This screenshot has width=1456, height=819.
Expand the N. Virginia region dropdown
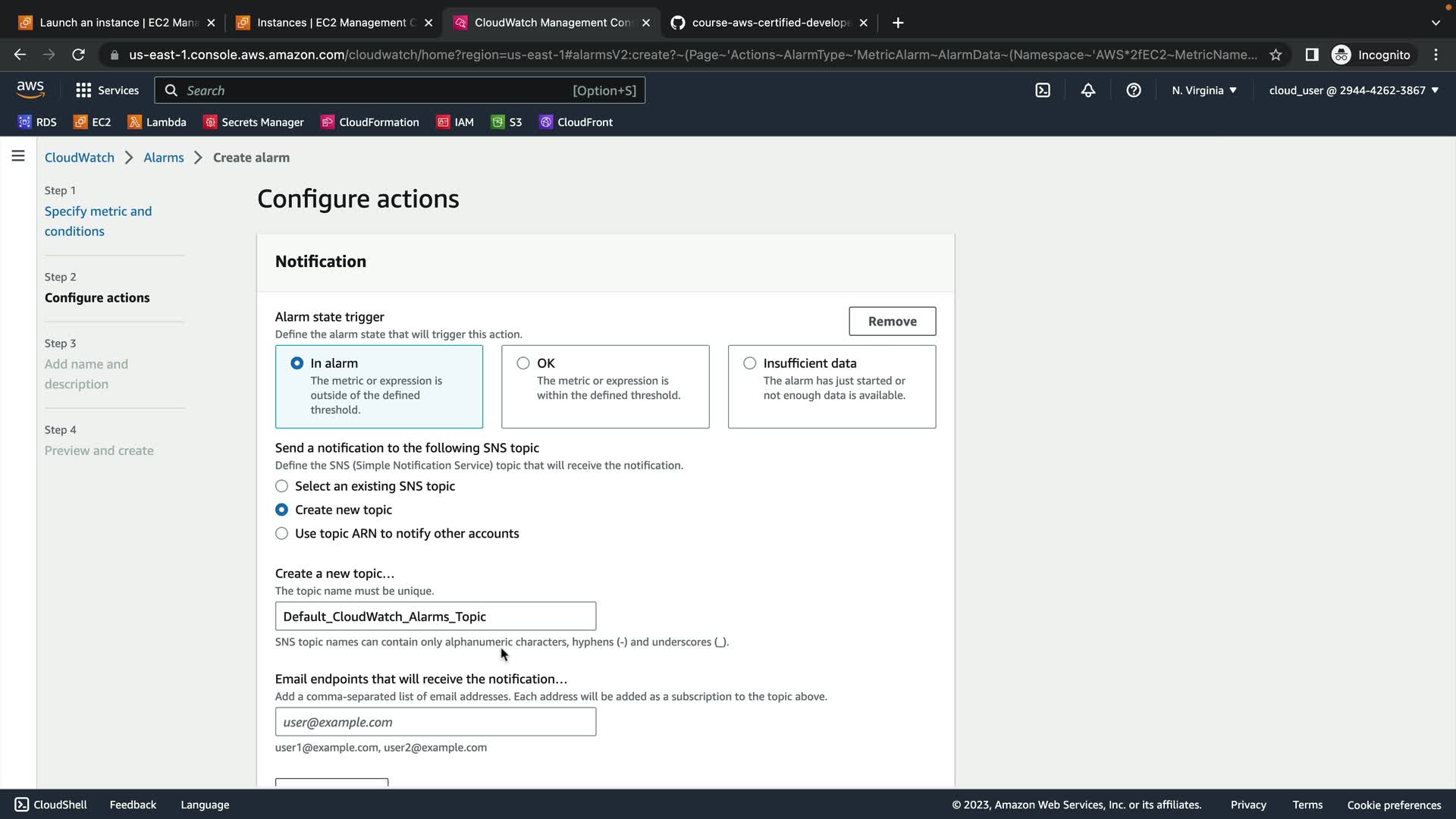click(1203, 90)
